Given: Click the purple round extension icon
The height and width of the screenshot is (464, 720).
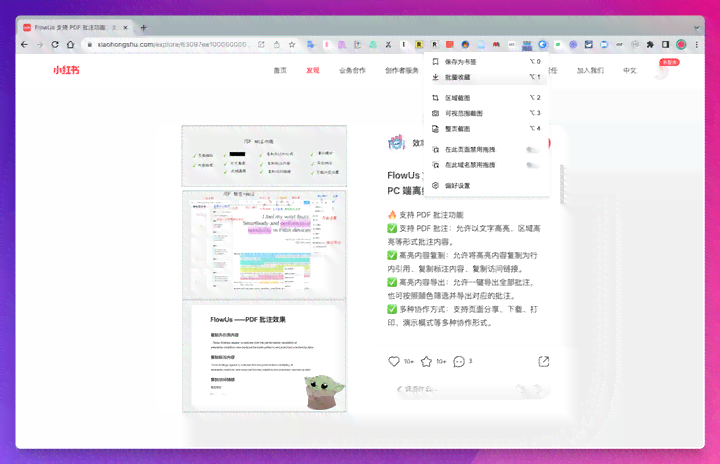Looking at the screenshot, I should tap(573, 45).
